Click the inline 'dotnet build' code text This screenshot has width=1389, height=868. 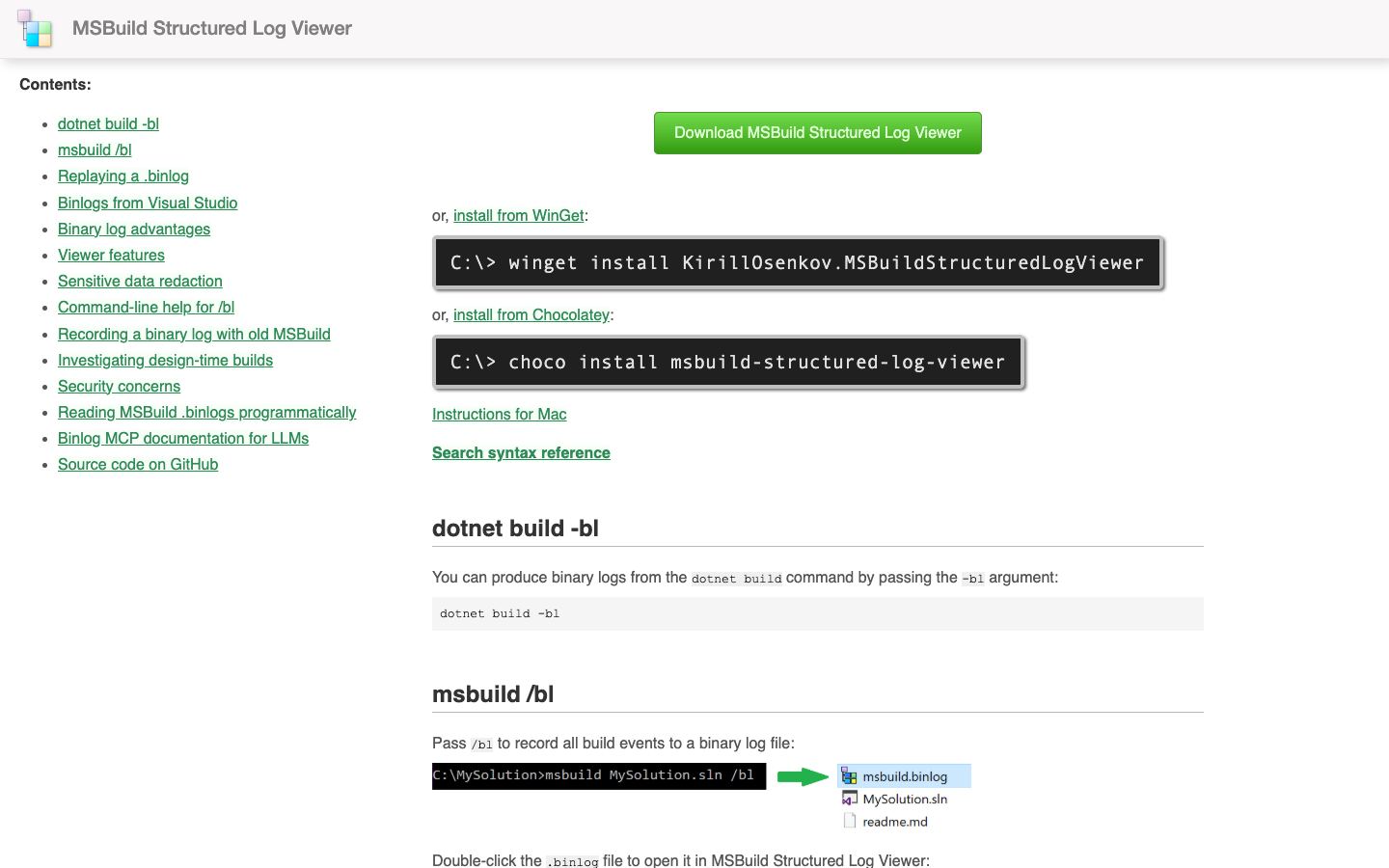pos(737,579)
